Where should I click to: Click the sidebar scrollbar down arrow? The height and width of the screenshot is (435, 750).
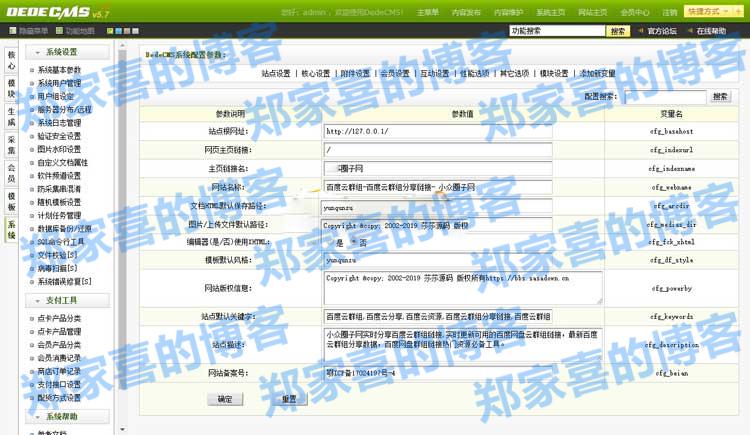click(122, 429)
